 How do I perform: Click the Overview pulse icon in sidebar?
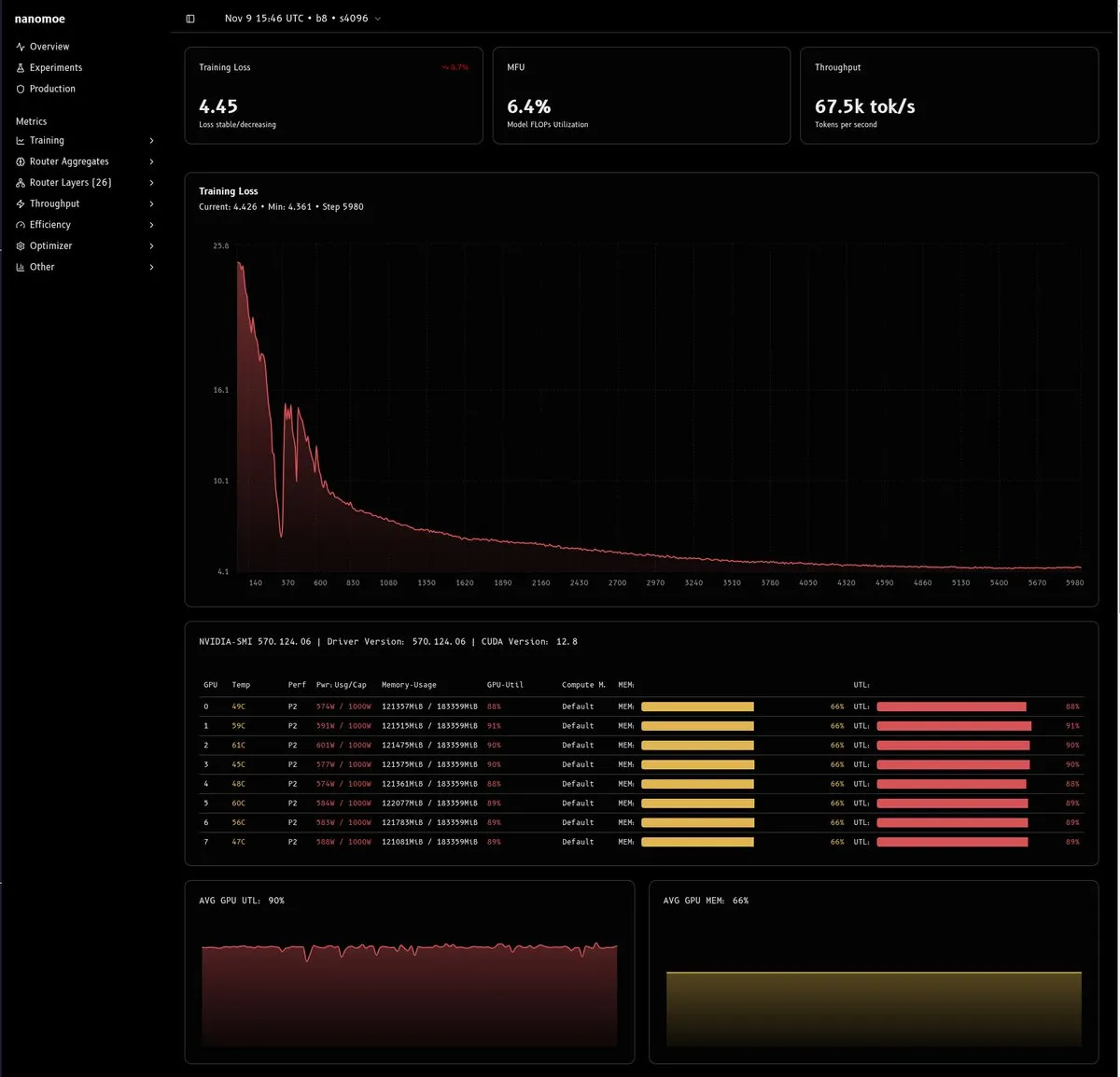(21, 47)
